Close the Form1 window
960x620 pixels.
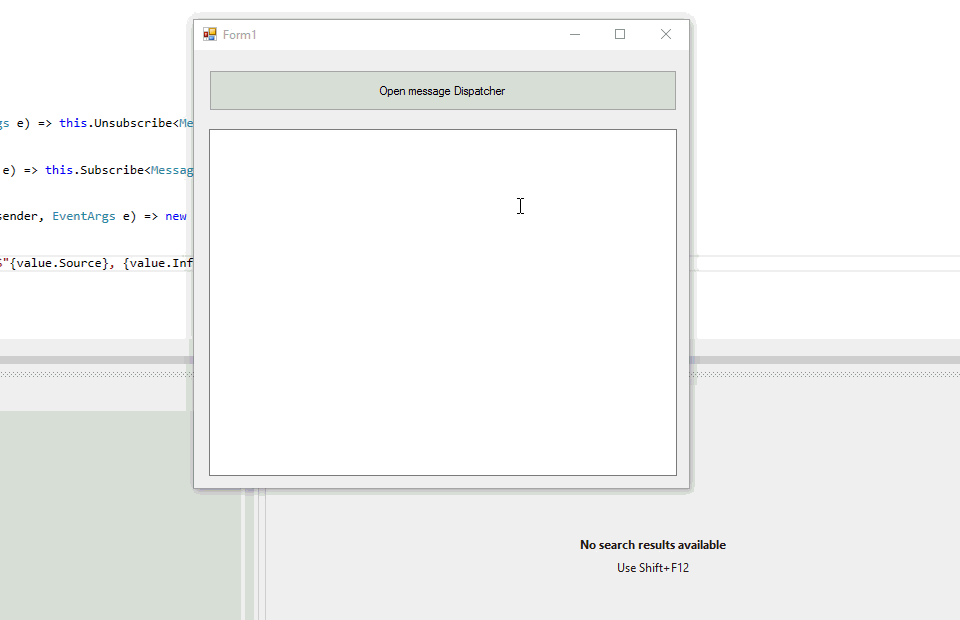coord(666,35)
